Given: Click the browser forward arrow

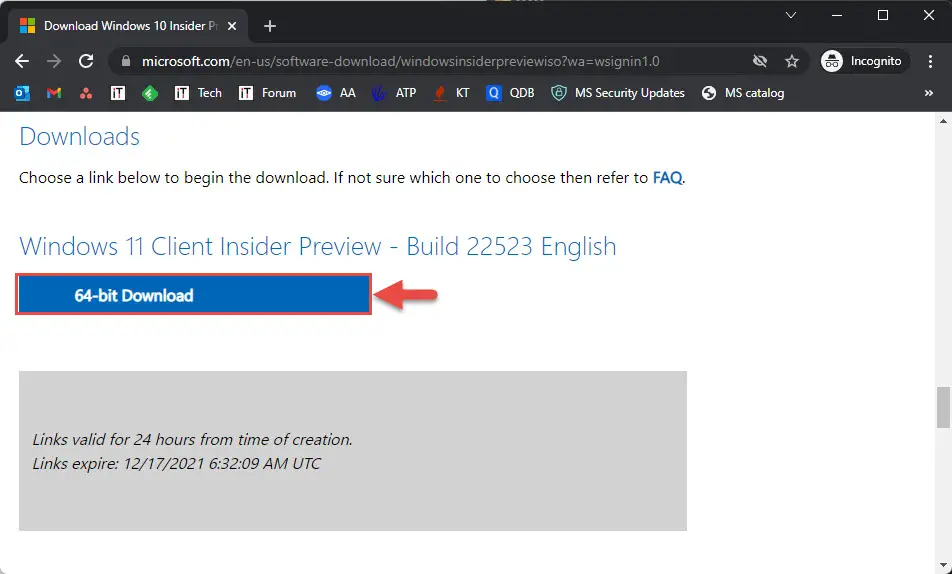Looking at the screenshot, I should [54, 61].
